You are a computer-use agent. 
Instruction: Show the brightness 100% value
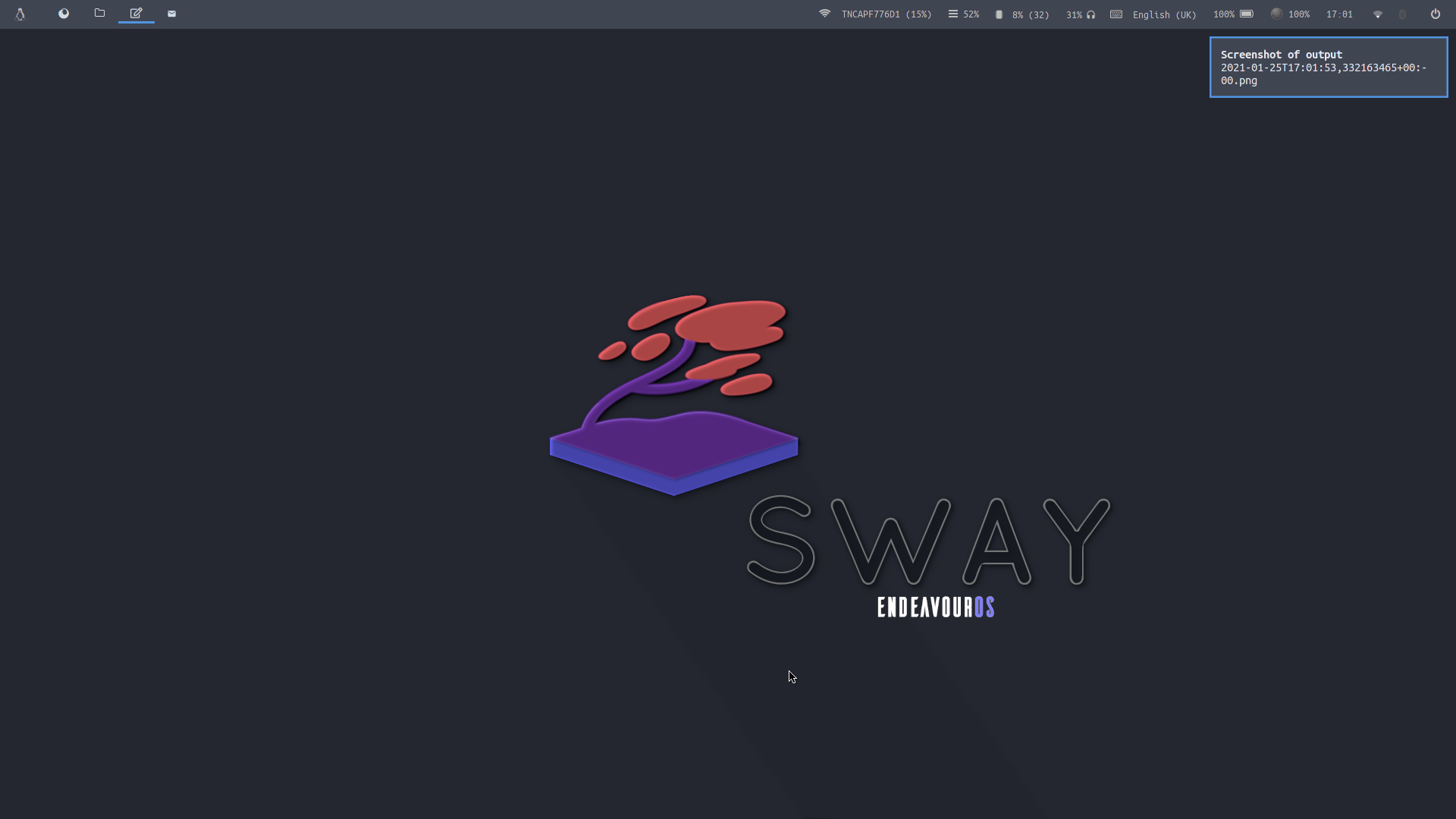click(x=1299, y=14)
